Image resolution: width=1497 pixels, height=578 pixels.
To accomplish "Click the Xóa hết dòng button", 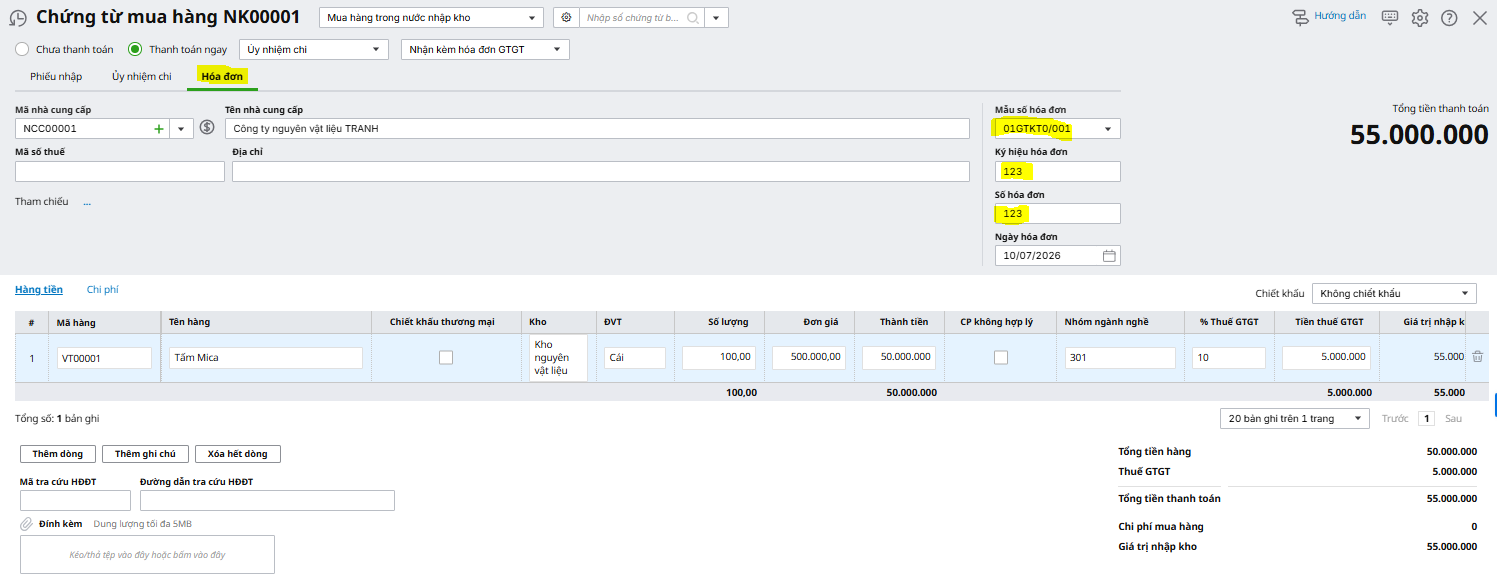I will 238,454.
